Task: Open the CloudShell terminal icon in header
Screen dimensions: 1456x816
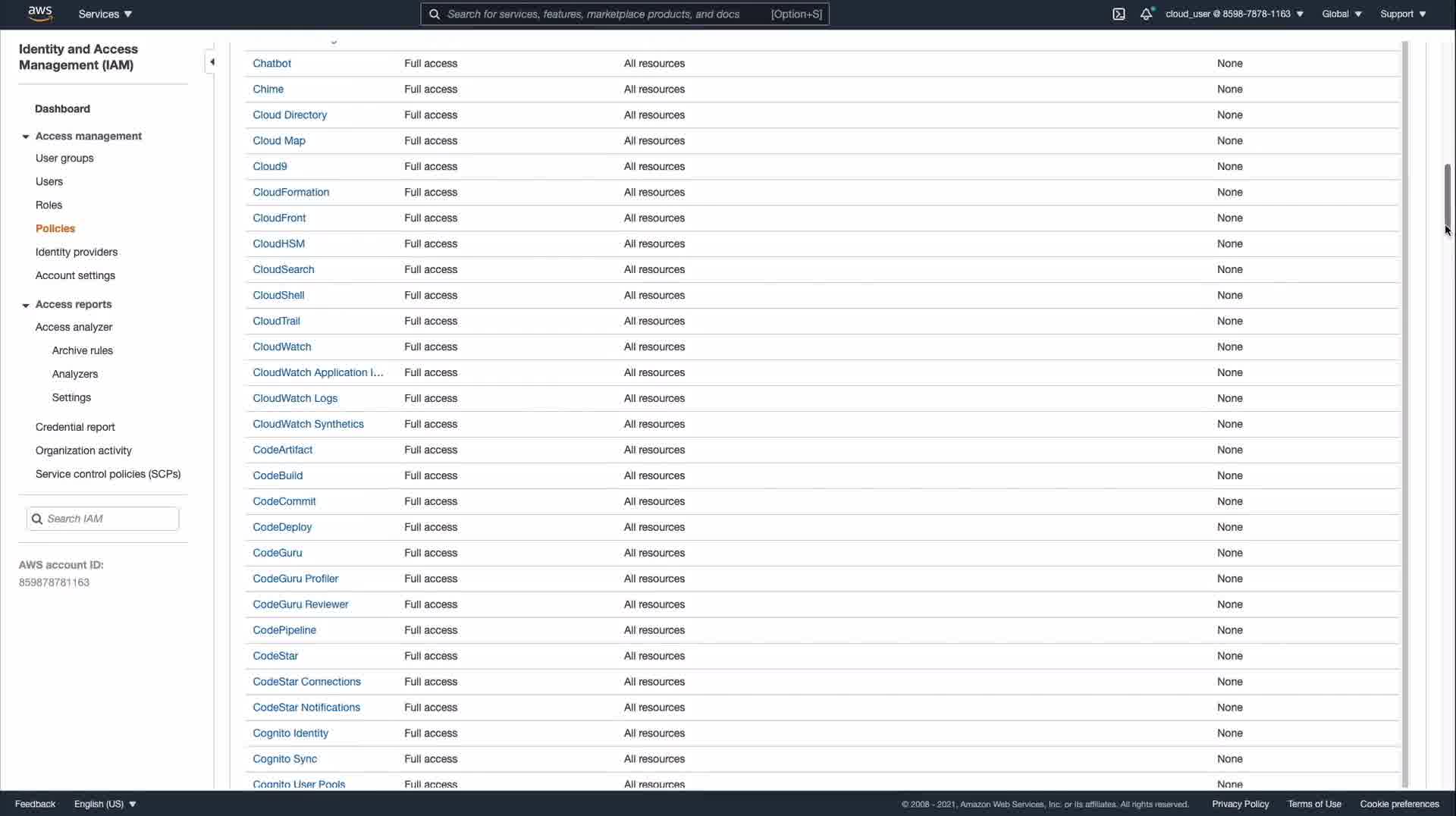Action: click(1119, 14)
